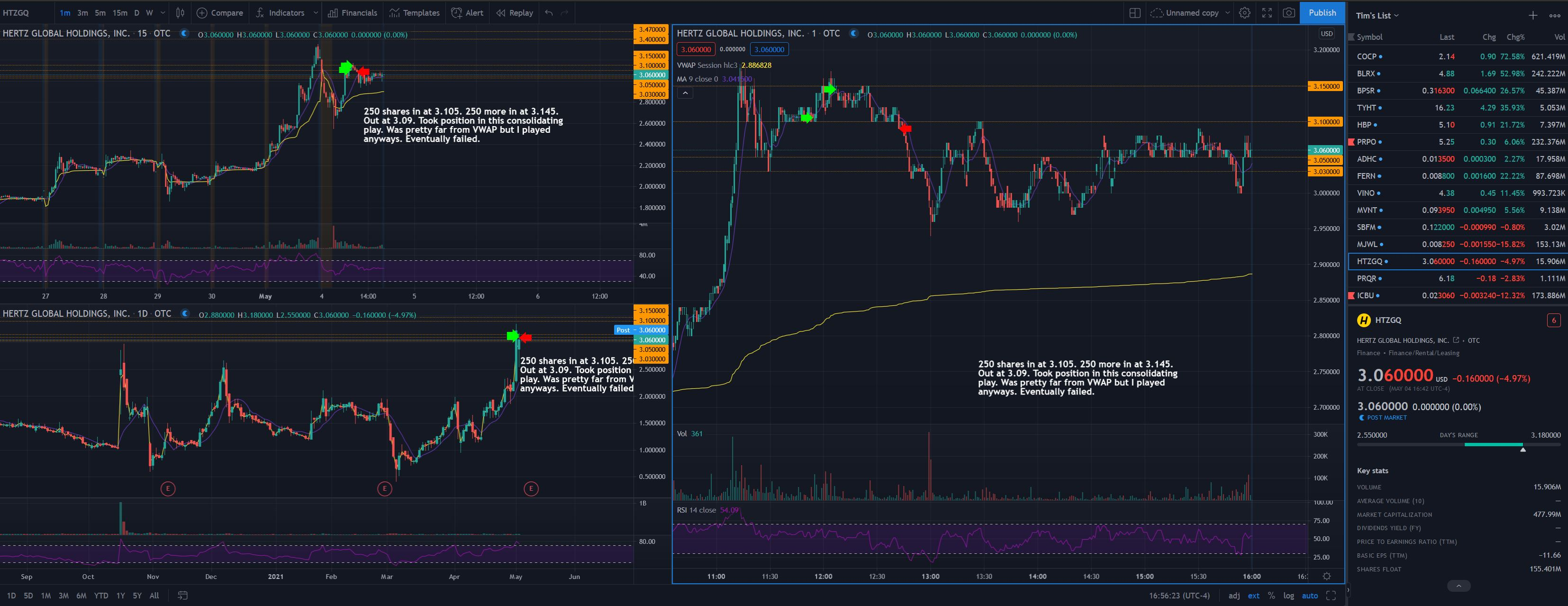The image size is (1568, 606).
Task: Open the Go-to-date icon beside All range
Action: 182,596
